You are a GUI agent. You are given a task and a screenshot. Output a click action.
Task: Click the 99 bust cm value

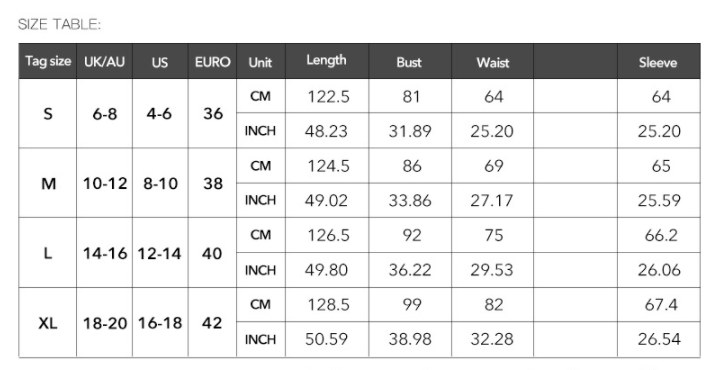tap(411, 305)
